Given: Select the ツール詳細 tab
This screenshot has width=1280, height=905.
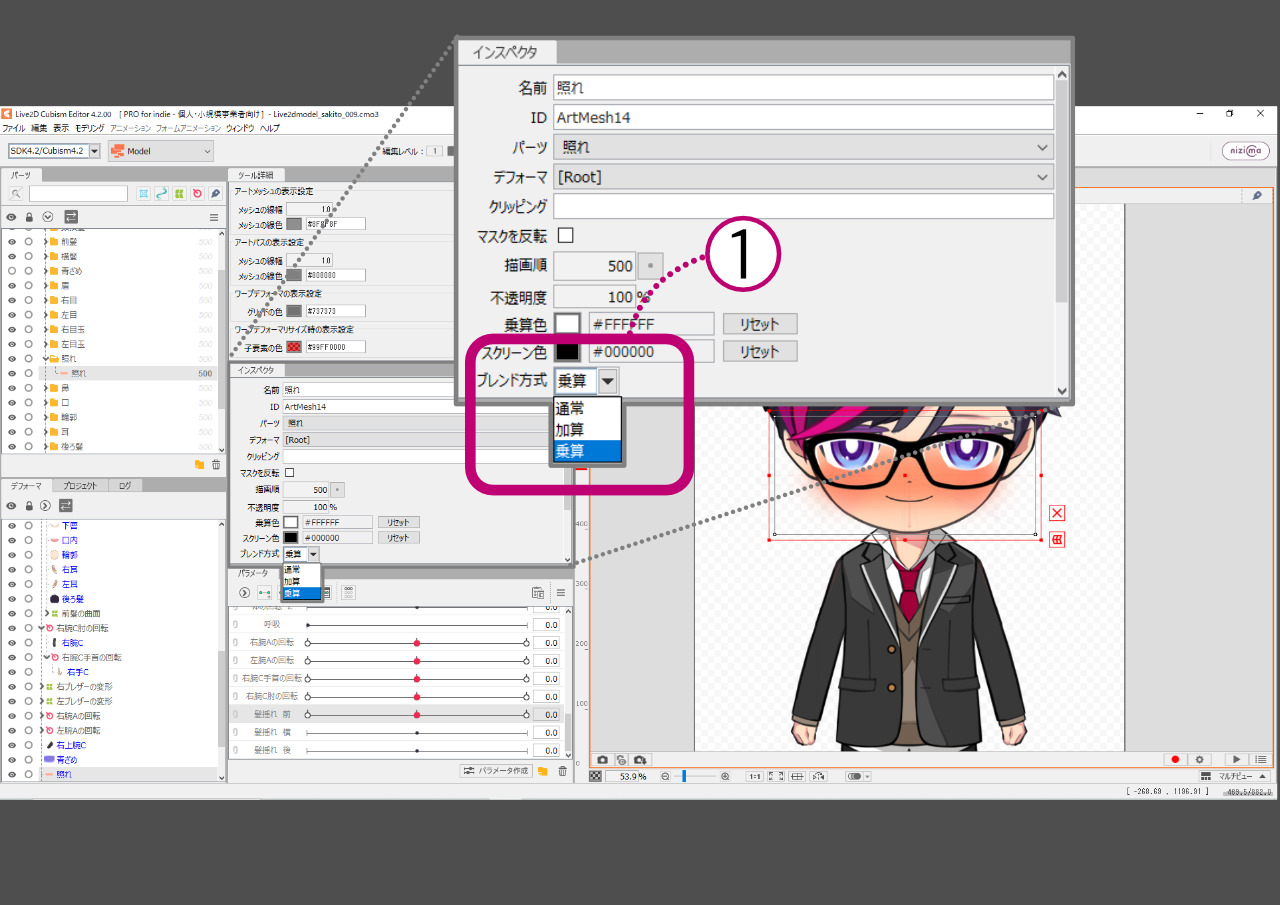Looking at the screenshot, I should [255, 175].
